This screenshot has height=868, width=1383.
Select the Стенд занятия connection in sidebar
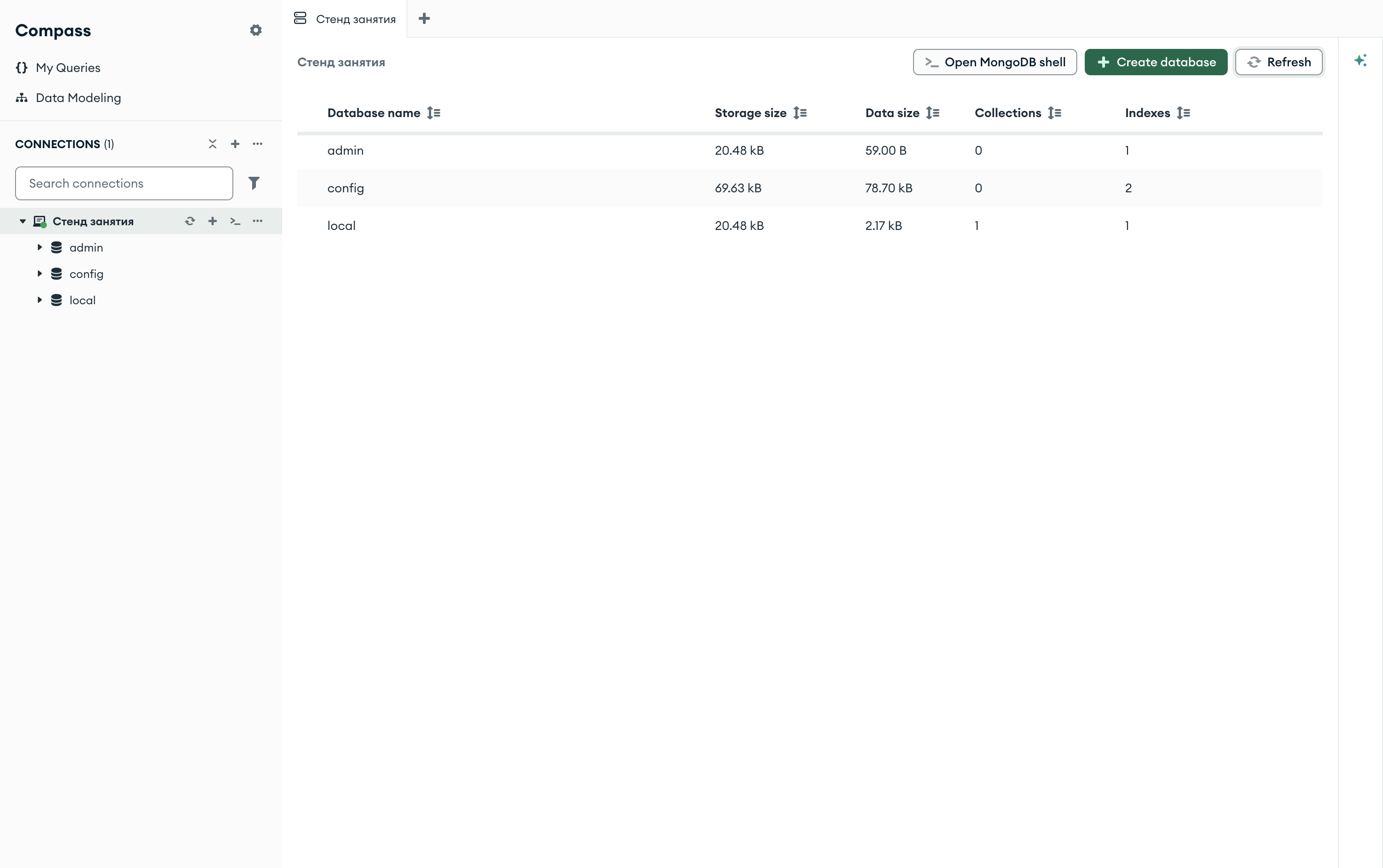pyautogui.click(x=93, y=221)
